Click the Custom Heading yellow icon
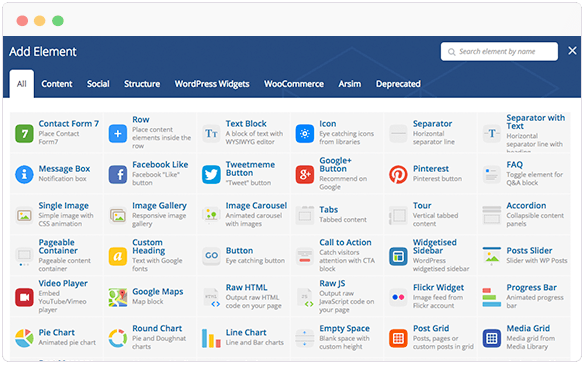Viewport: 585px width, 366px height. [x=118, y=256]
